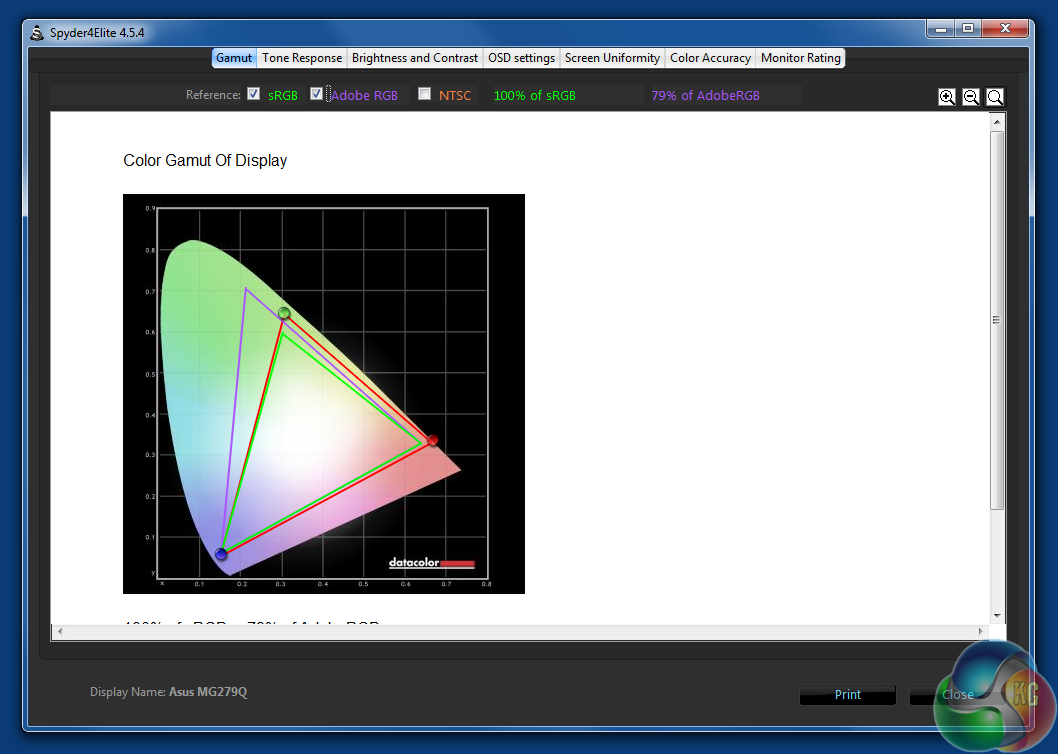Click the vertical scrollbar thumb
This screenshot has width=1058, height=754.
pos(996,320)
